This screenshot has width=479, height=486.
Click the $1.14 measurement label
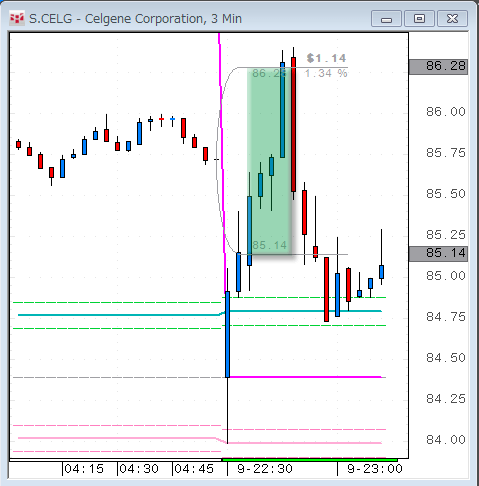(x=326, y=59)
